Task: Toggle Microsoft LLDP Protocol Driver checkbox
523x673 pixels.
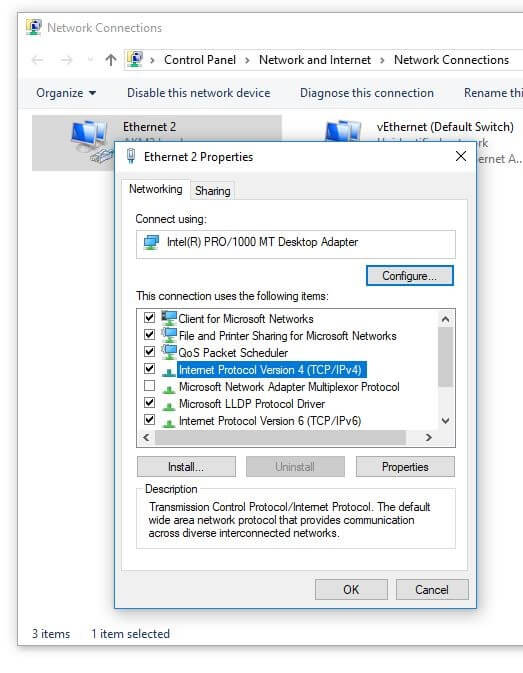Action: 149,403
